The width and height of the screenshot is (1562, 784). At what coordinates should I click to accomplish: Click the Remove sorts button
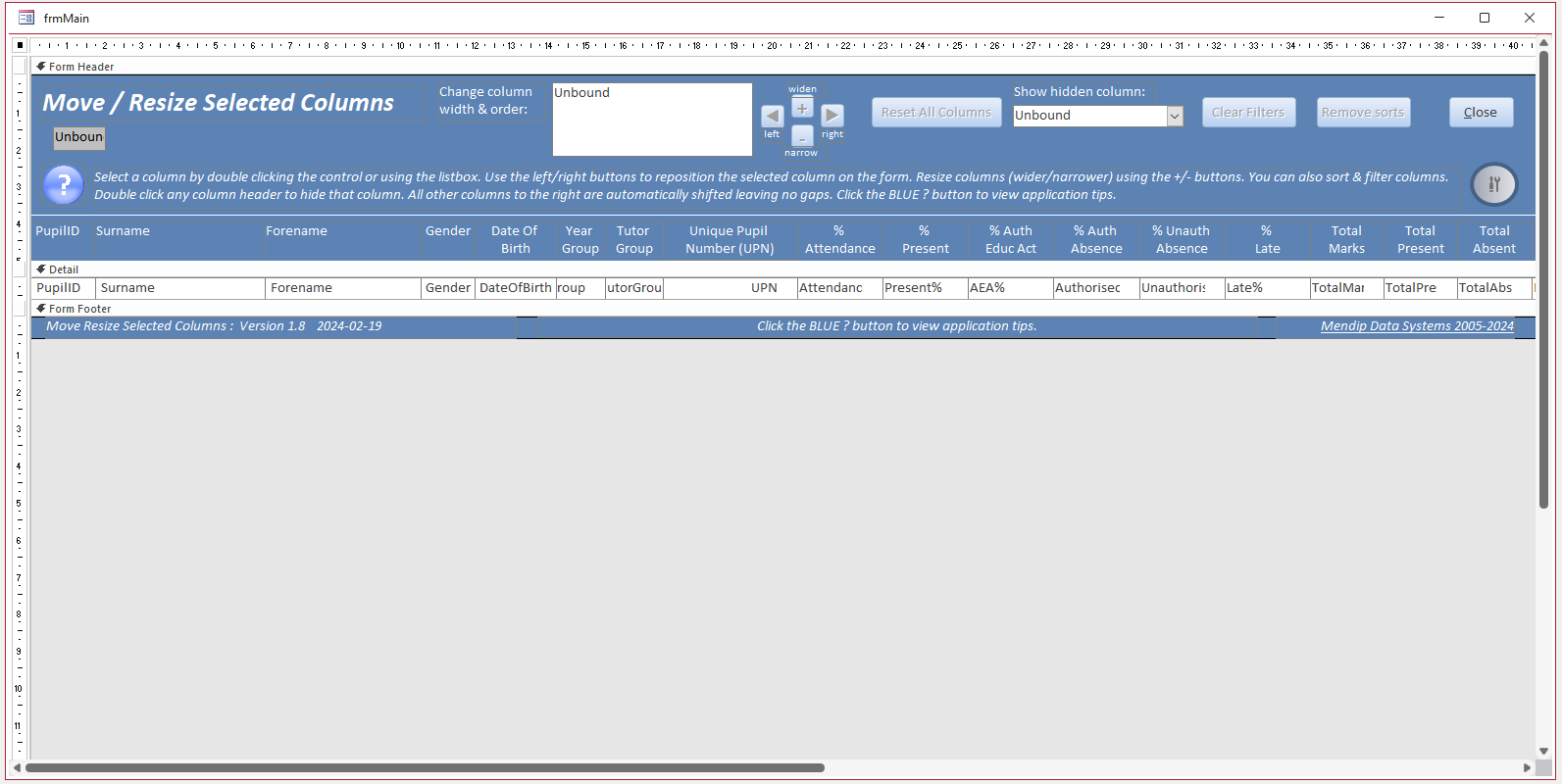1363,113
